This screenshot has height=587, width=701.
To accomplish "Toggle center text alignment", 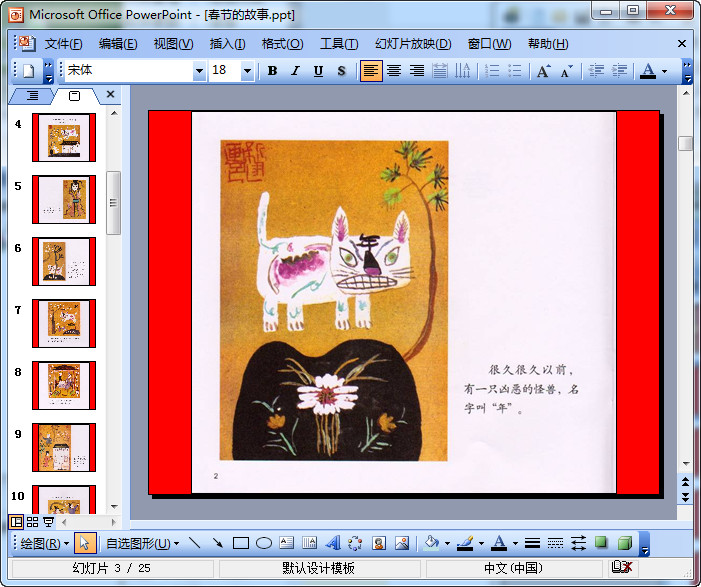I will pos(394,71).
